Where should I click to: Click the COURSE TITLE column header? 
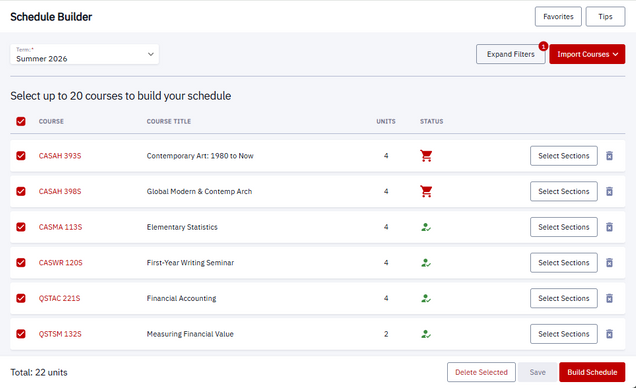169,121
